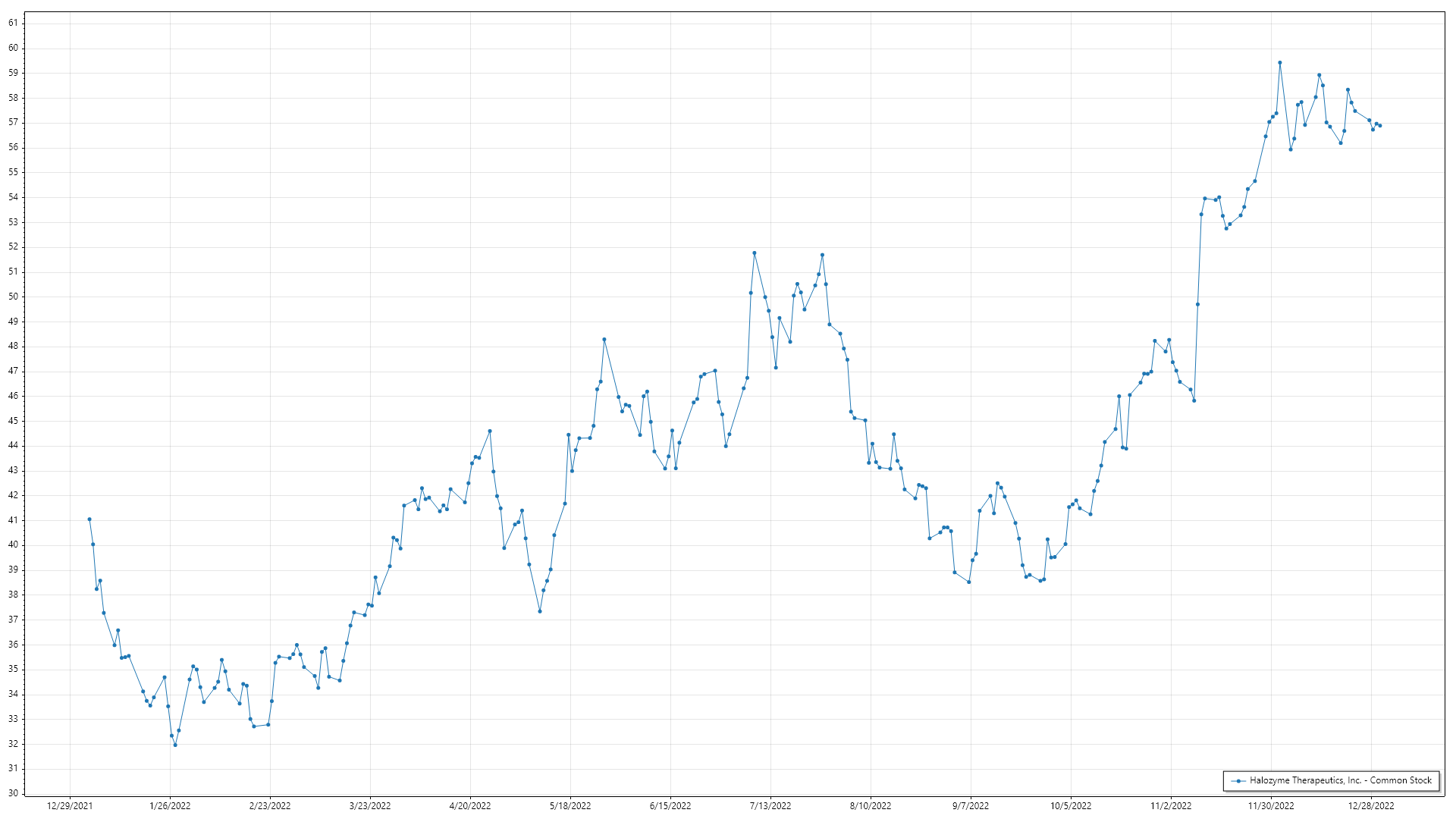Click the first data point at 41
Viewport: 1456px width, 819px height.
pos(89,519)
